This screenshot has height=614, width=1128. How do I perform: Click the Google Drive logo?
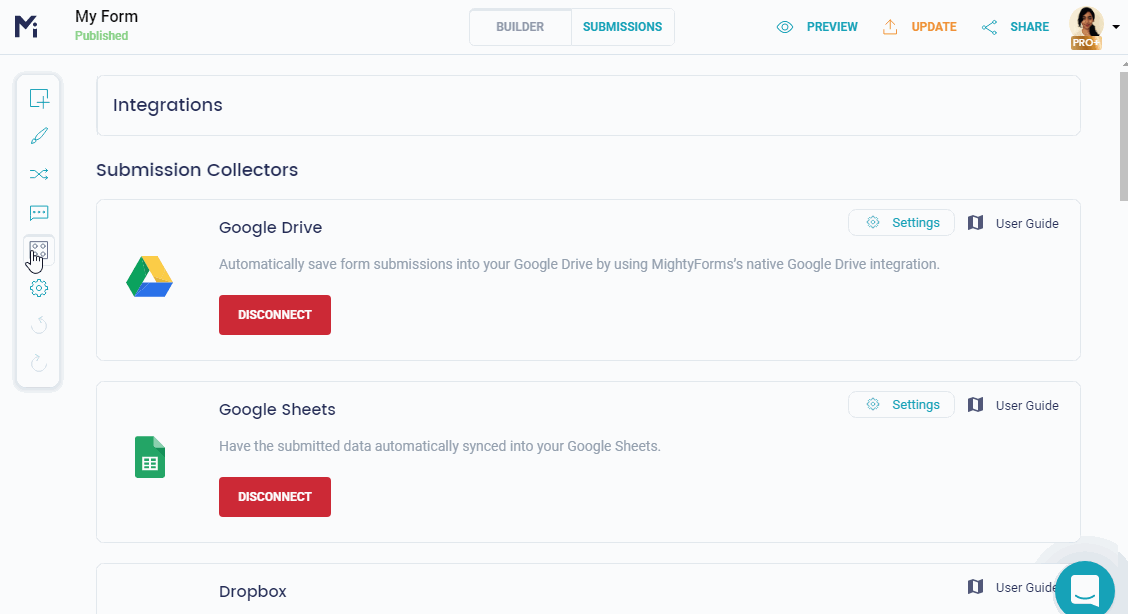click(149, 278)
